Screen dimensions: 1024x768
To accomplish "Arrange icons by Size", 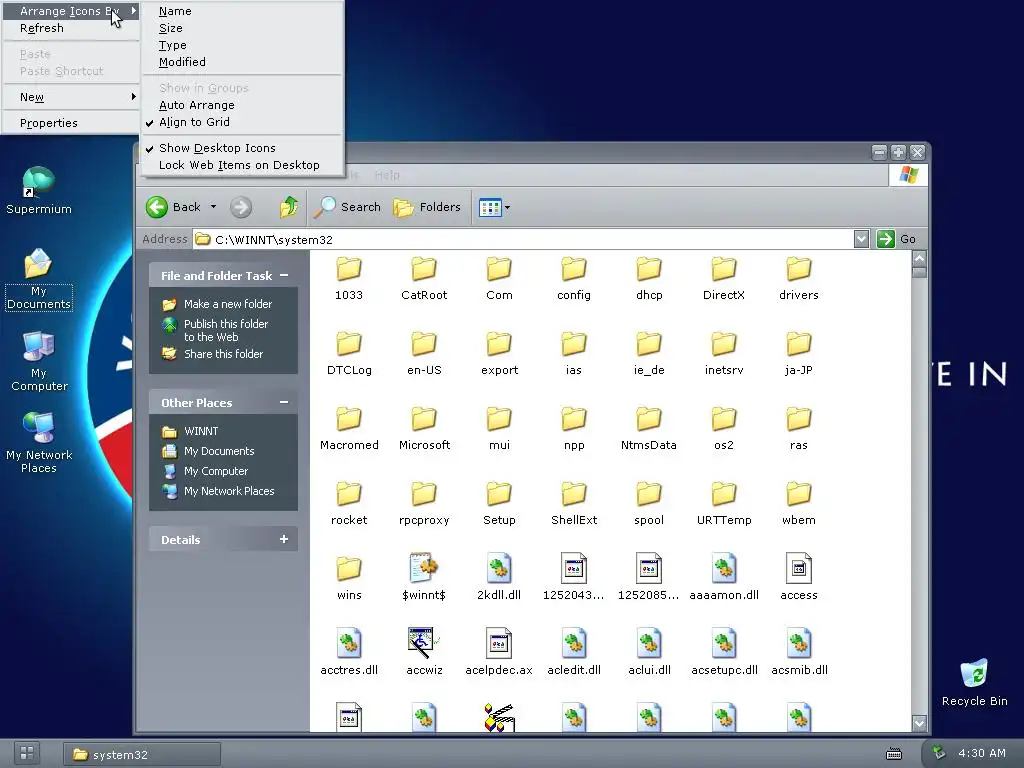I will coord(242,28).
